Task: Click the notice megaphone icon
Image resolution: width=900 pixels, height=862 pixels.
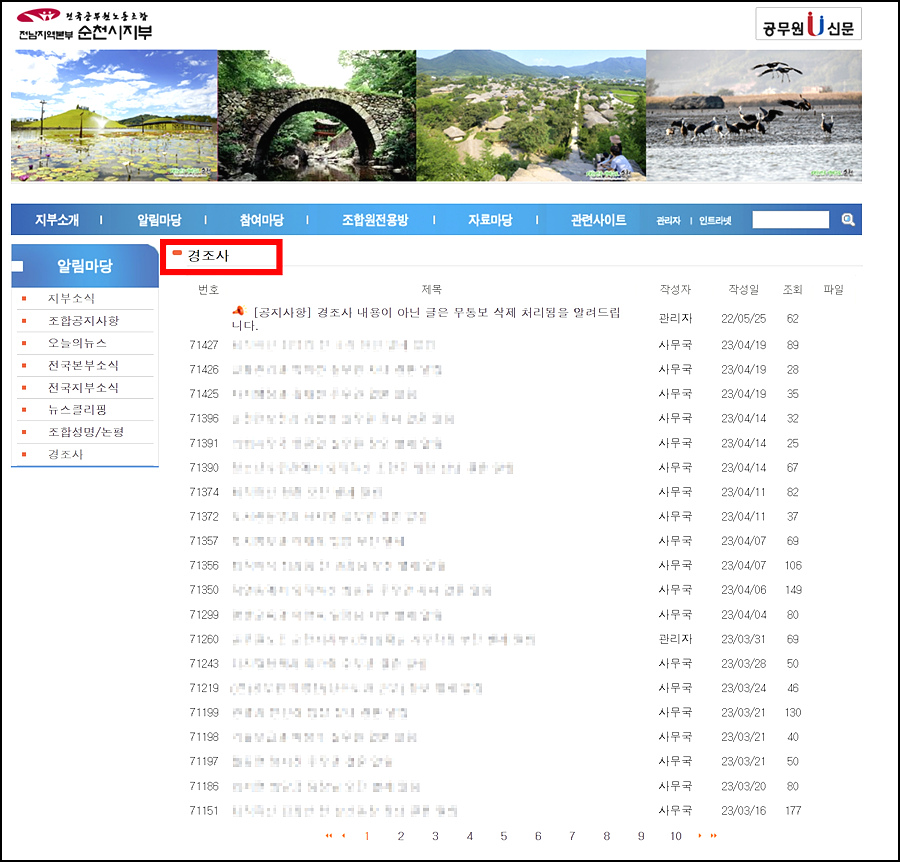Action: click(x=238, y=310)
